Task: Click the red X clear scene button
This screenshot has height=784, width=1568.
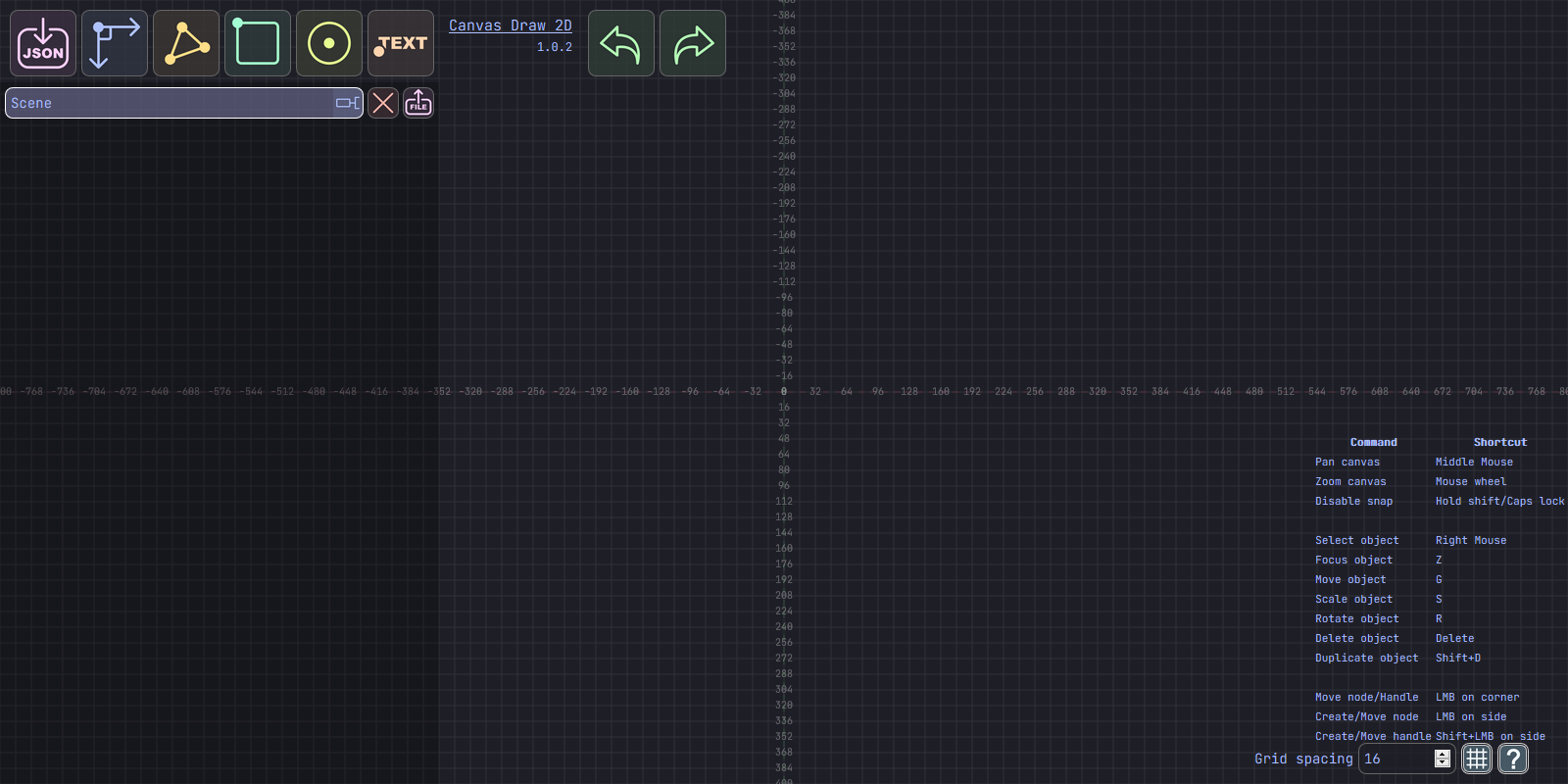Action: coord(383,103)
